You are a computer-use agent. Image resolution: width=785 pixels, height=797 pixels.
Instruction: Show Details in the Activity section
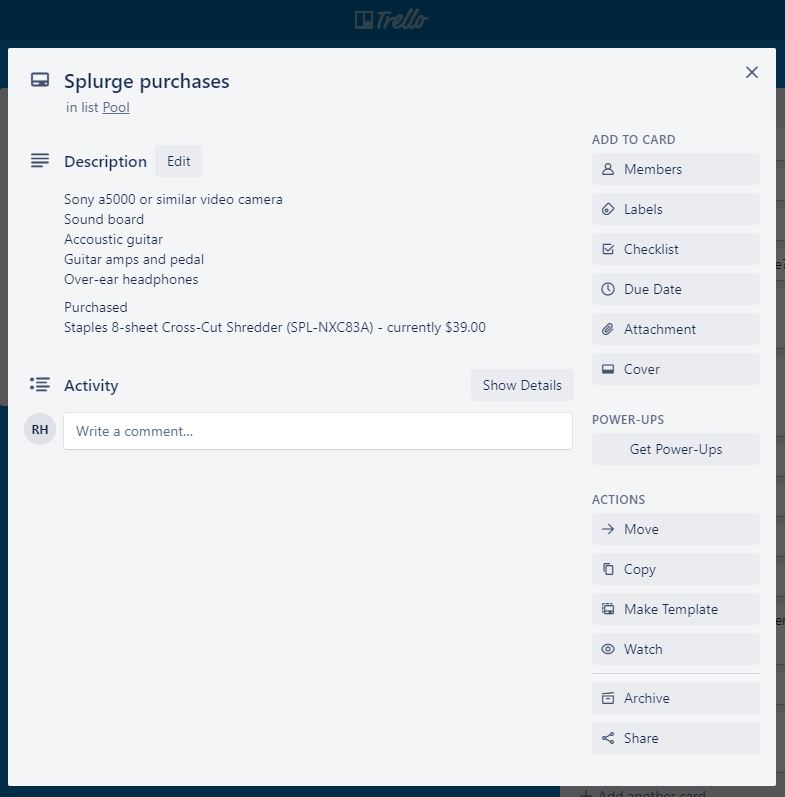(522, 385)
